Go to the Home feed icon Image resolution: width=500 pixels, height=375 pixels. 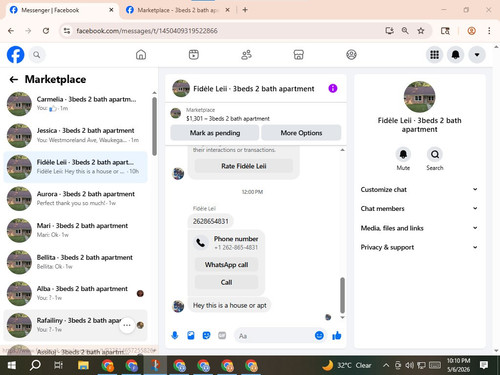click(x=141, y=55)
